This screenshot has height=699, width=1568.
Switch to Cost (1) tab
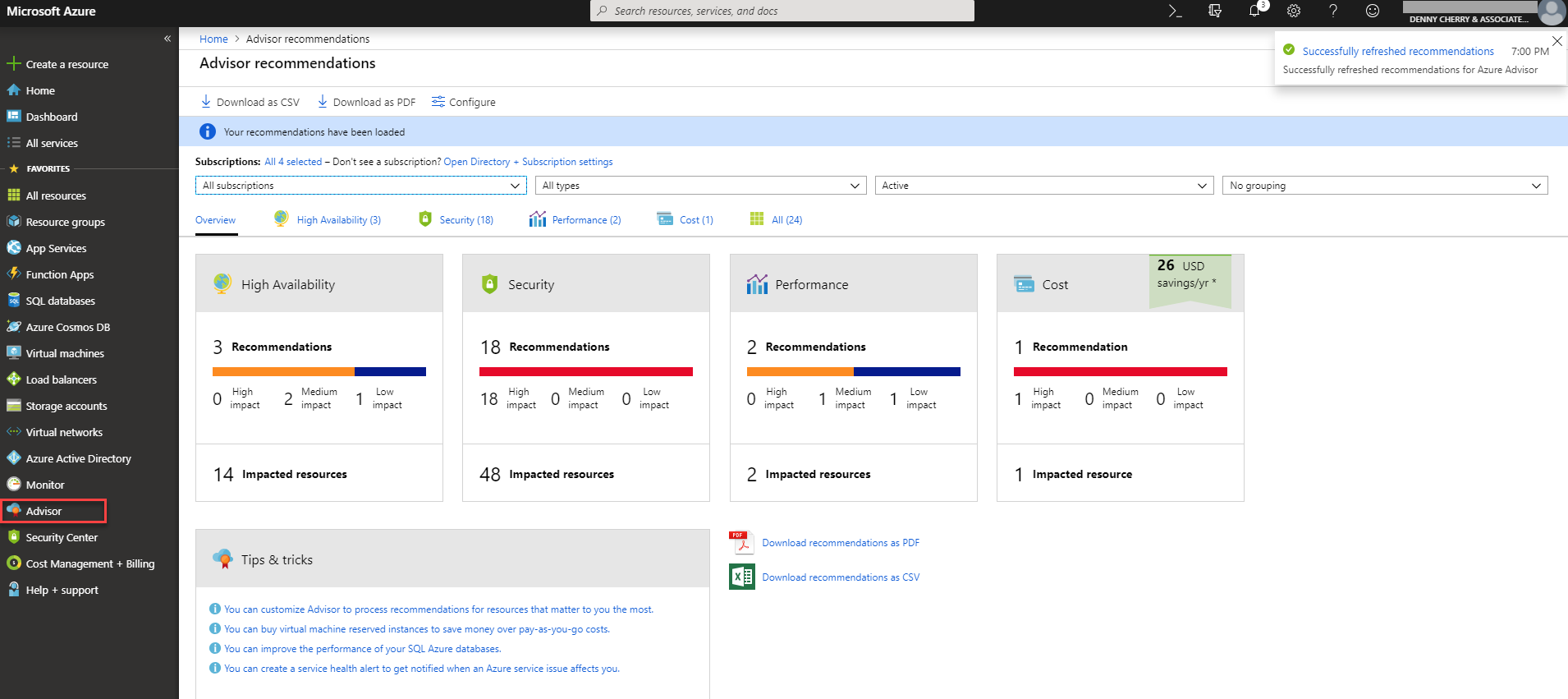(685, 219)
